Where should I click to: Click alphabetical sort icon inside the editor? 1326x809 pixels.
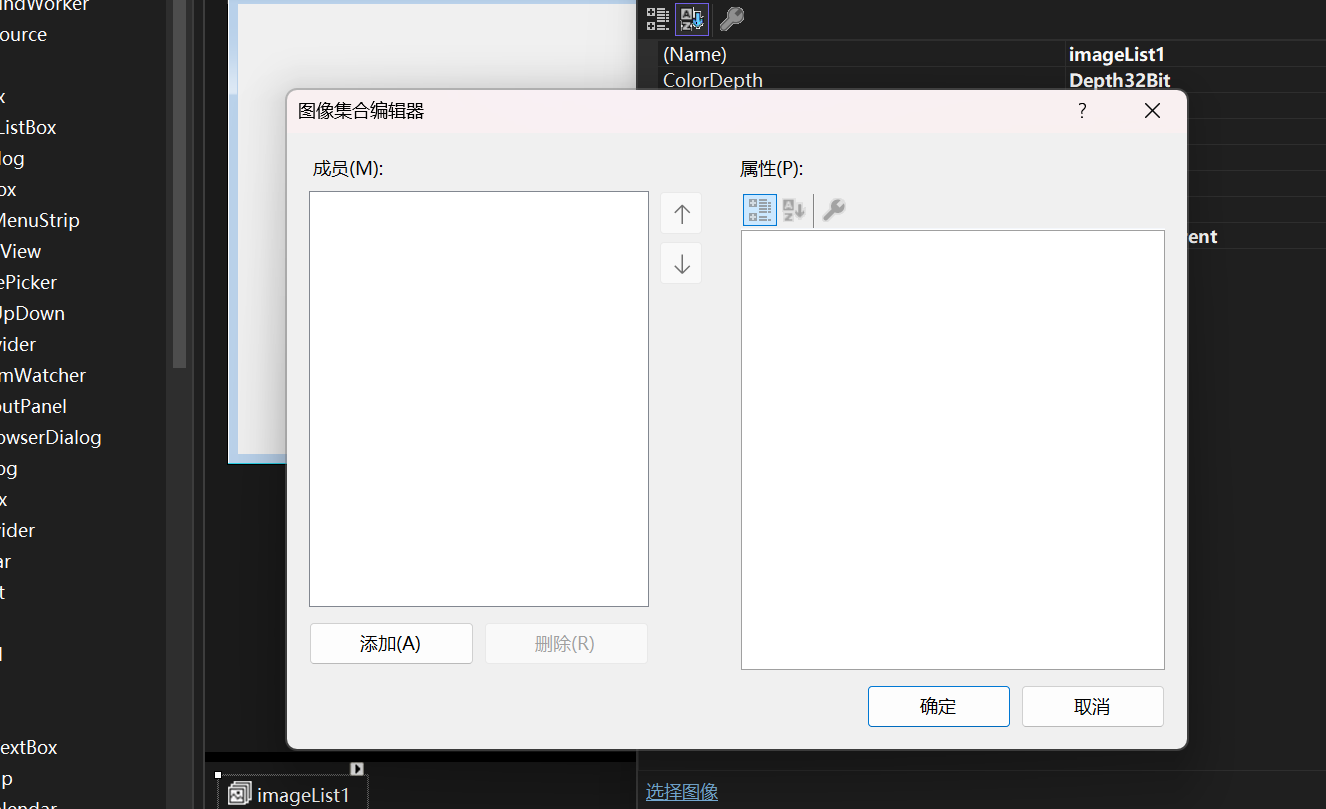[x=793, y=209]
